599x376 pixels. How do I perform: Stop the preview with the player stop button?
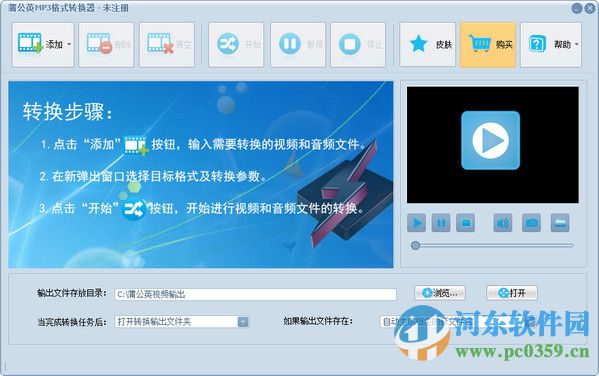465,223
